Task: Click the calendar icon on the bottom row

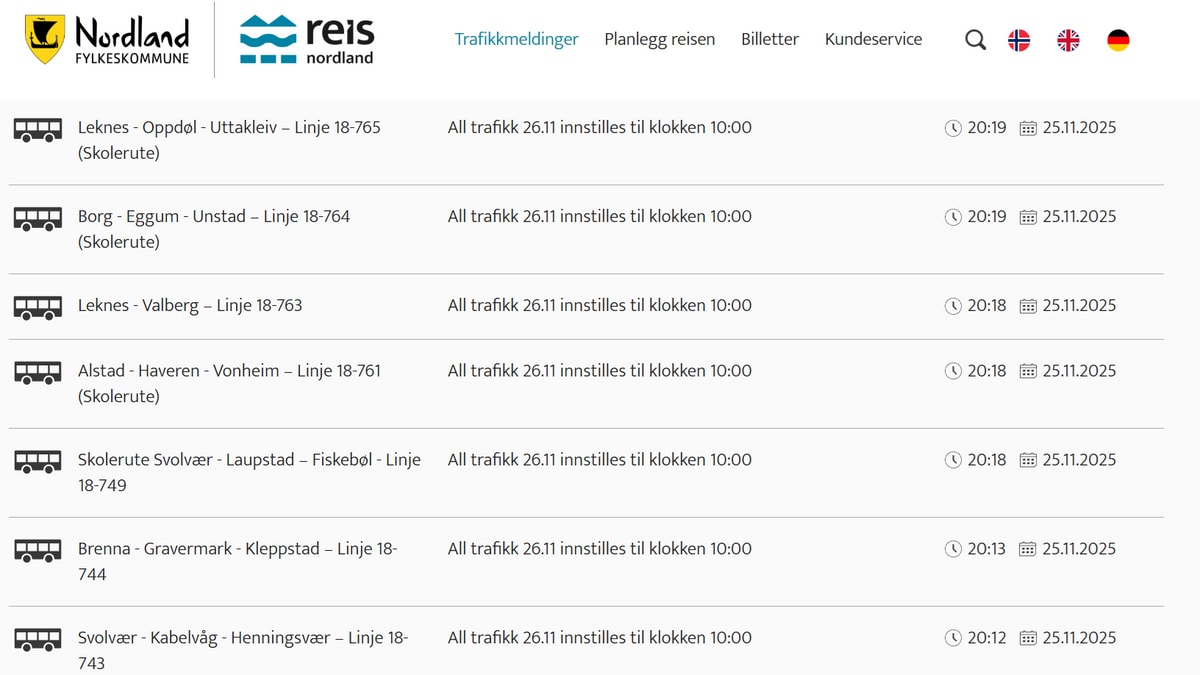Action: click(1027, 637)
